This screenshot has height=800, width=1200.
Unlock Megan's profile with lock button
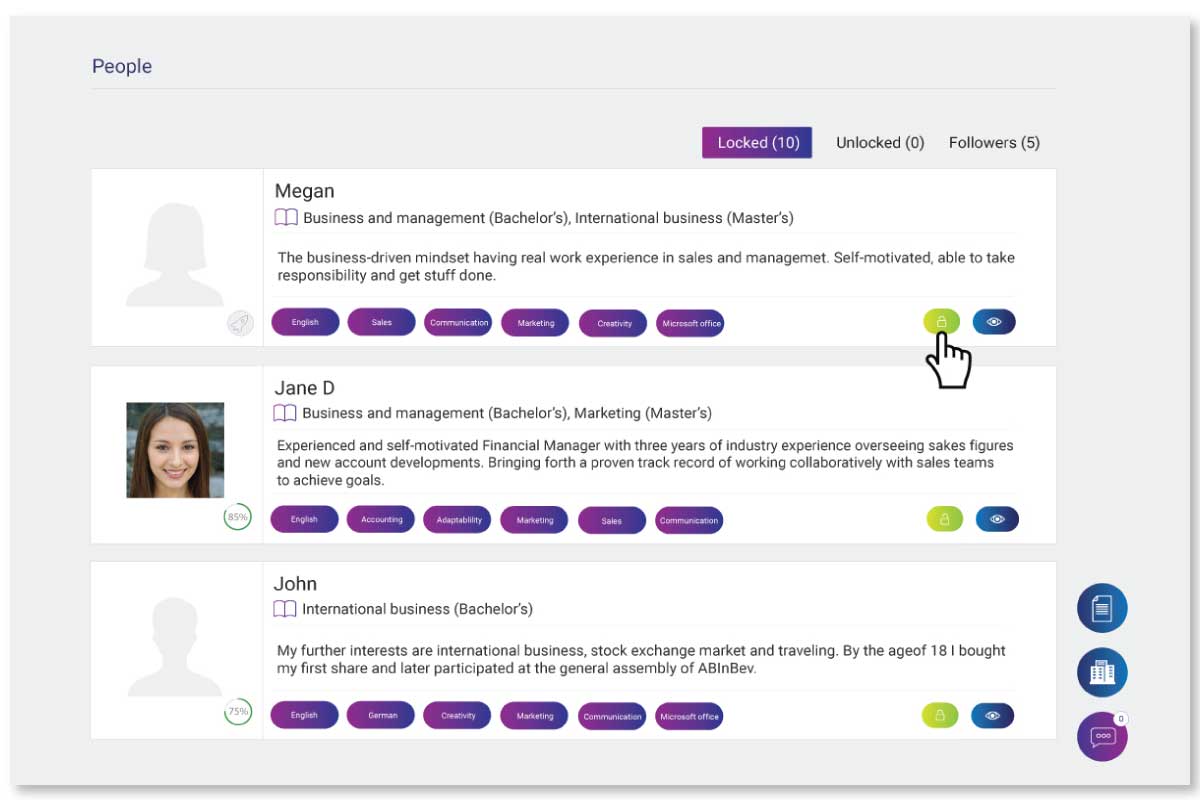coord(941,322)
